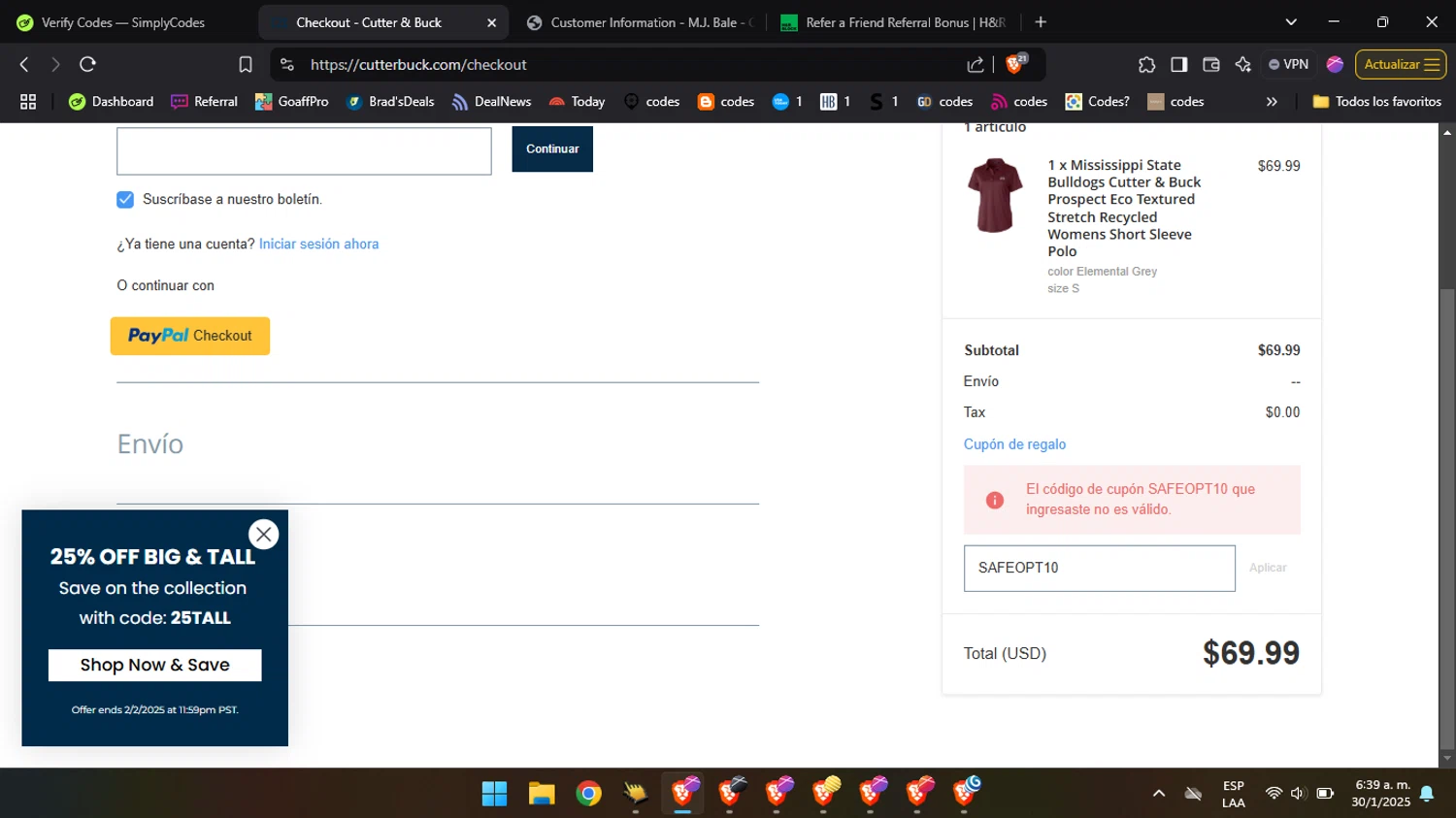Open the Referral bookmark
The image size is (1456, 818).
[x=205, y=101]
